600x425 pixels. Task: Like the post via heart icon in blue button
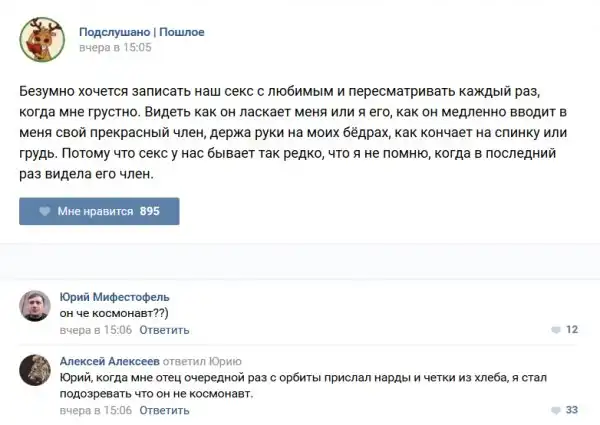point(45,212)
